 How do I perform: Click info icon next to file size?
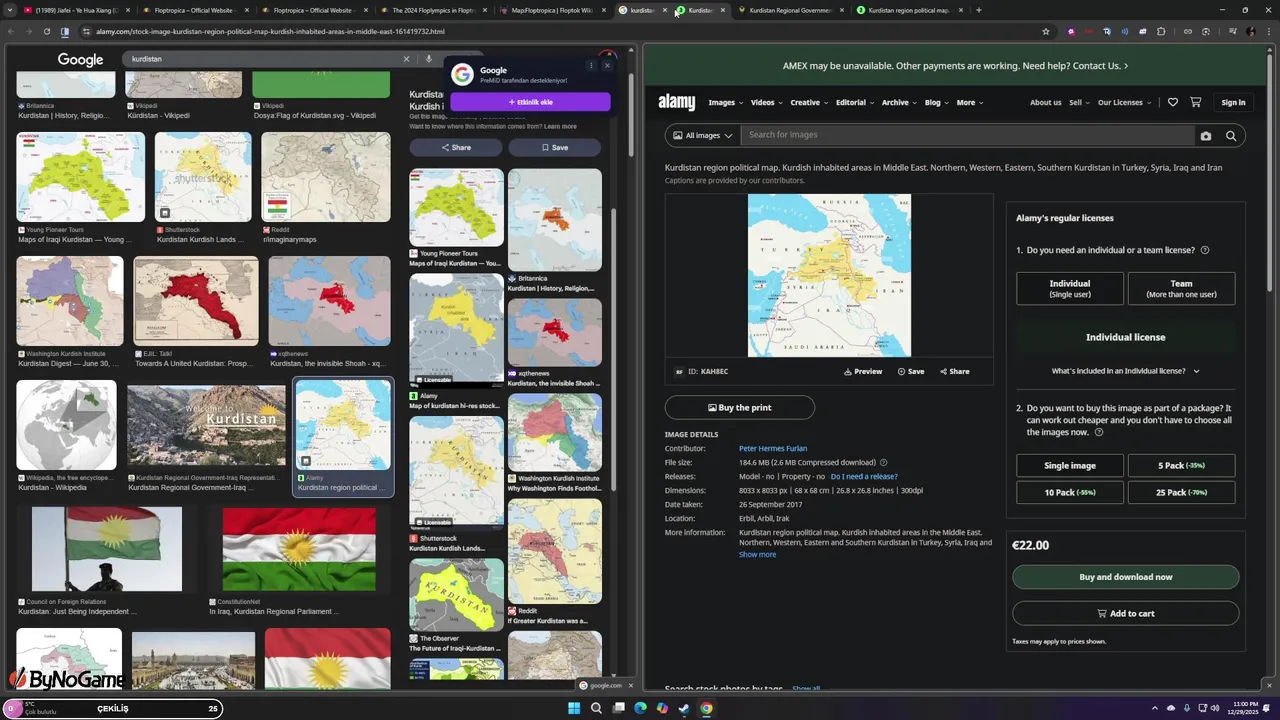[x=883, y=463]
